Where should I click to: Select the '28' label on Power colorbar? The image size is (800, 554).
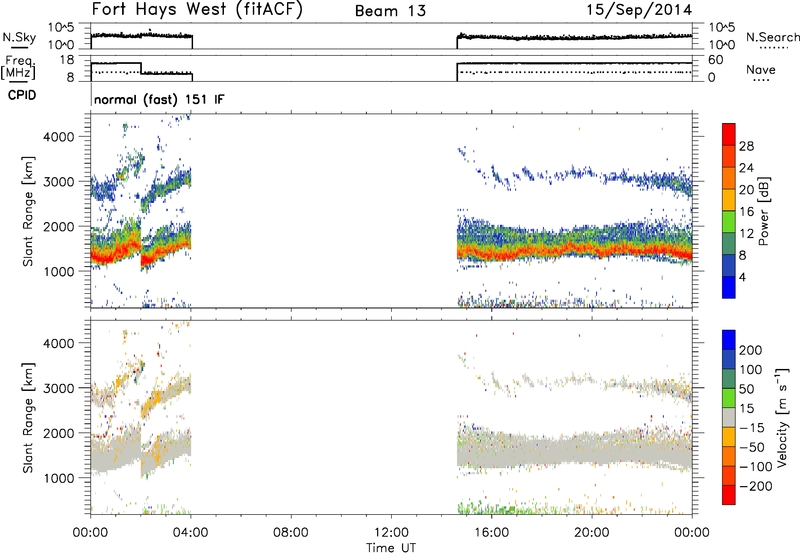746,146
